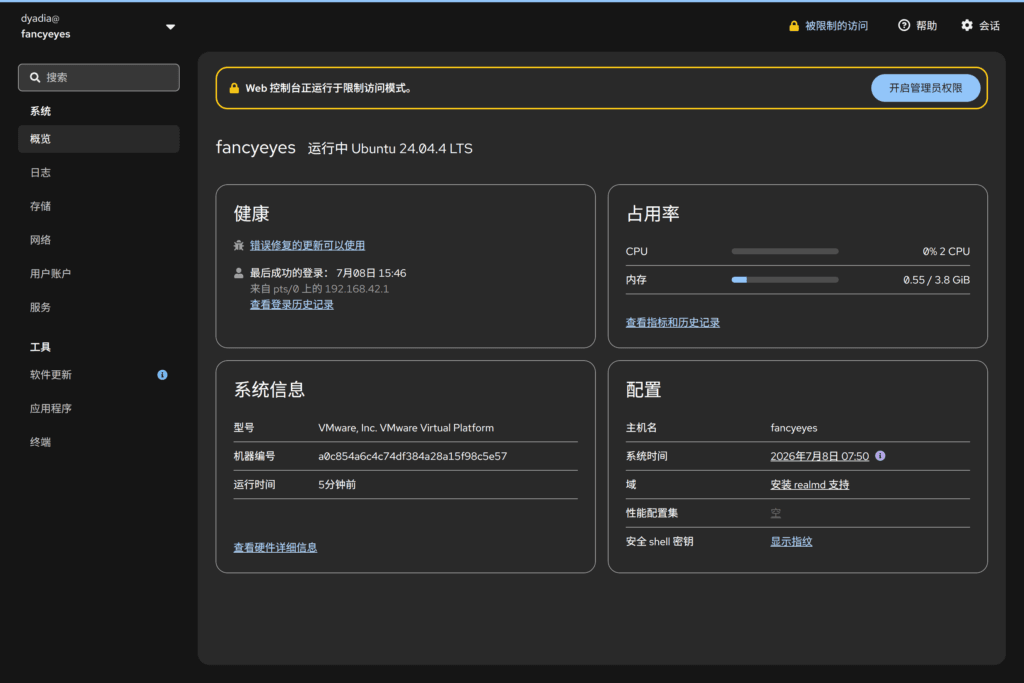Click the lock icon beside 被限制的访问
This screenshot has width=1024, height=683.
793,26
